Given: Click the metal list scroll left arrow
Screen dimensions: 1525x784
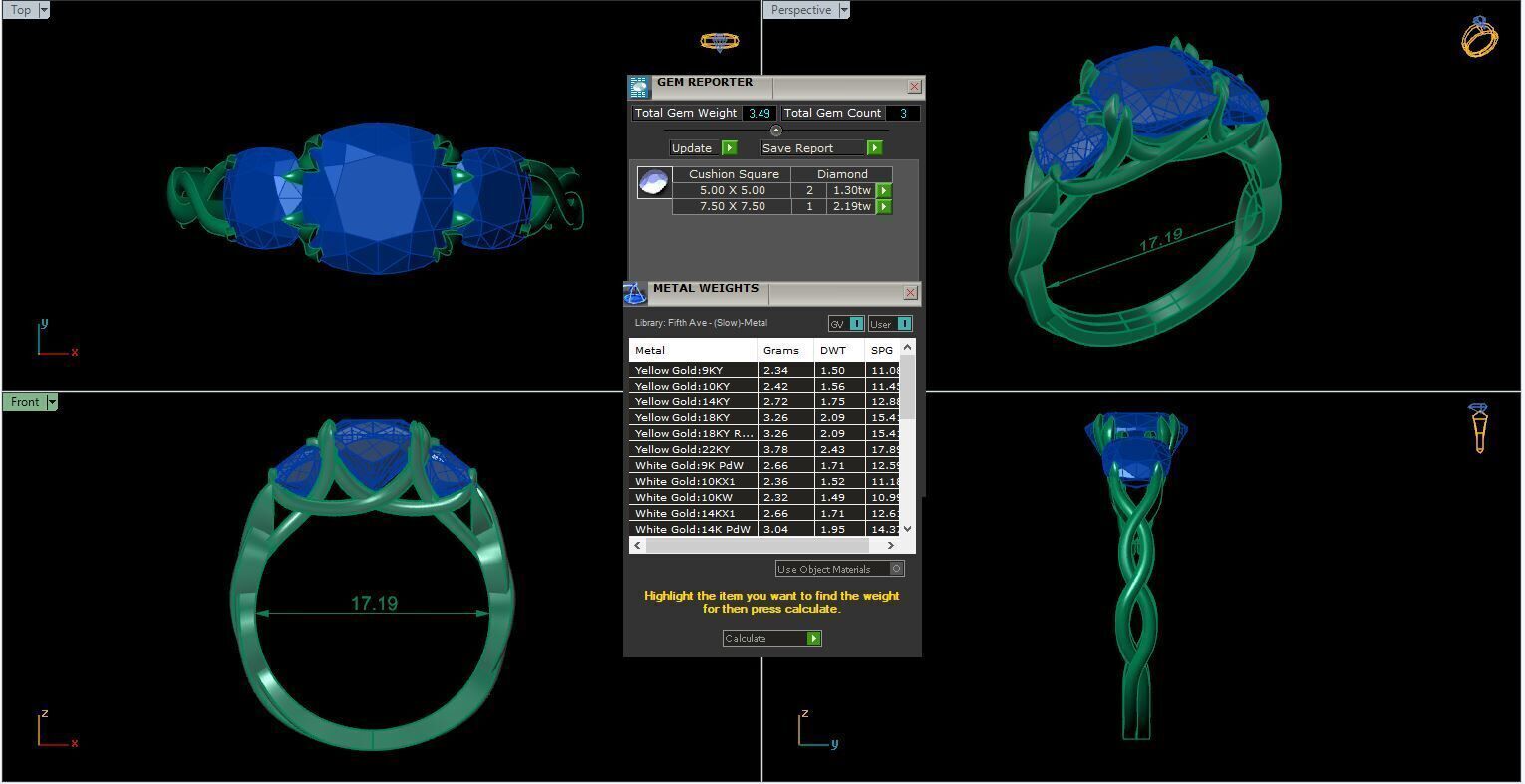Looking at the screenshot, I should click(x=638, y=545).
